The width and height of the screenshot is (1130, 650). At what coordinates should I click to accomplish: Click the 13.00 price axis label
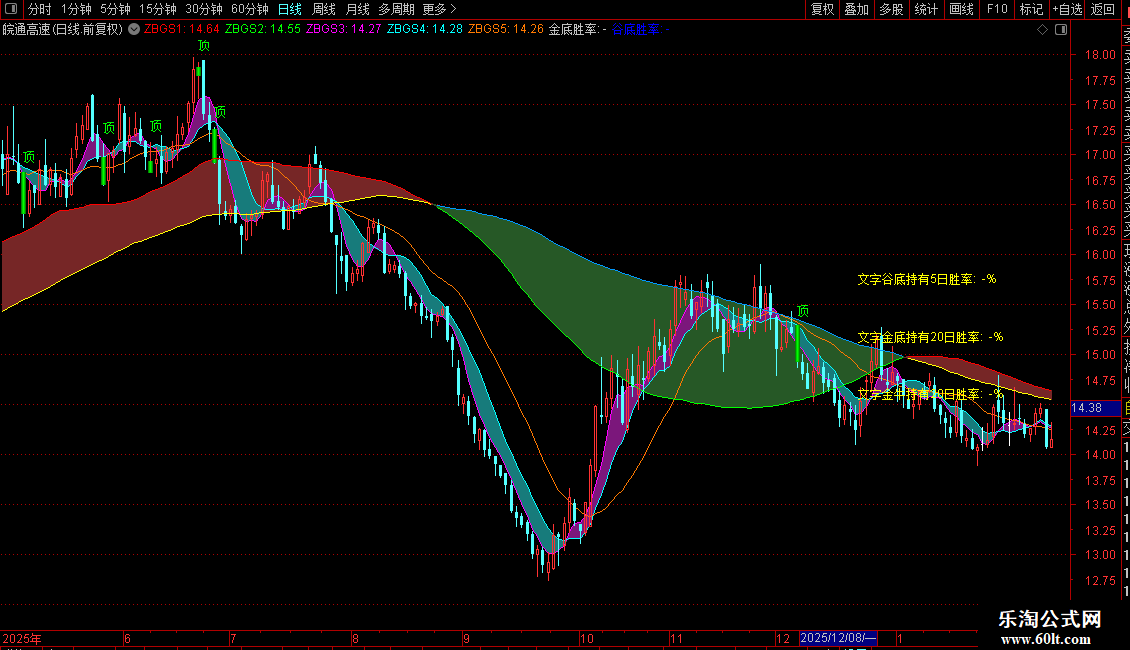coord(1100,555)
